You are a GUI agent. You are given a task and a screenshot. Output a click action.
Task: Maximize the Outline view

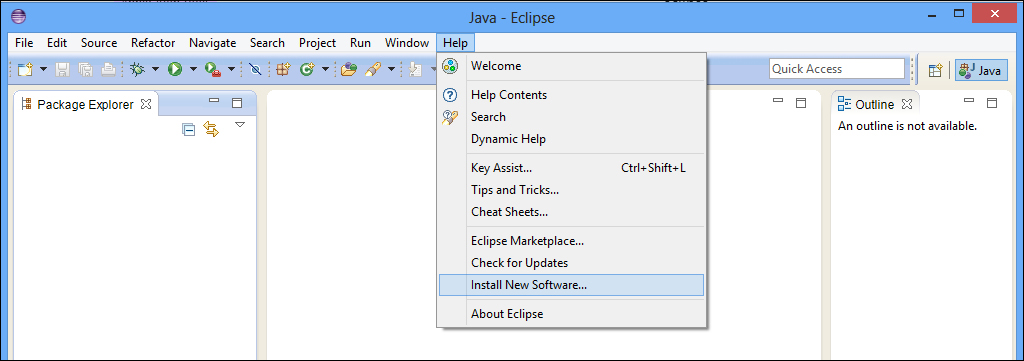click(992, 103)
